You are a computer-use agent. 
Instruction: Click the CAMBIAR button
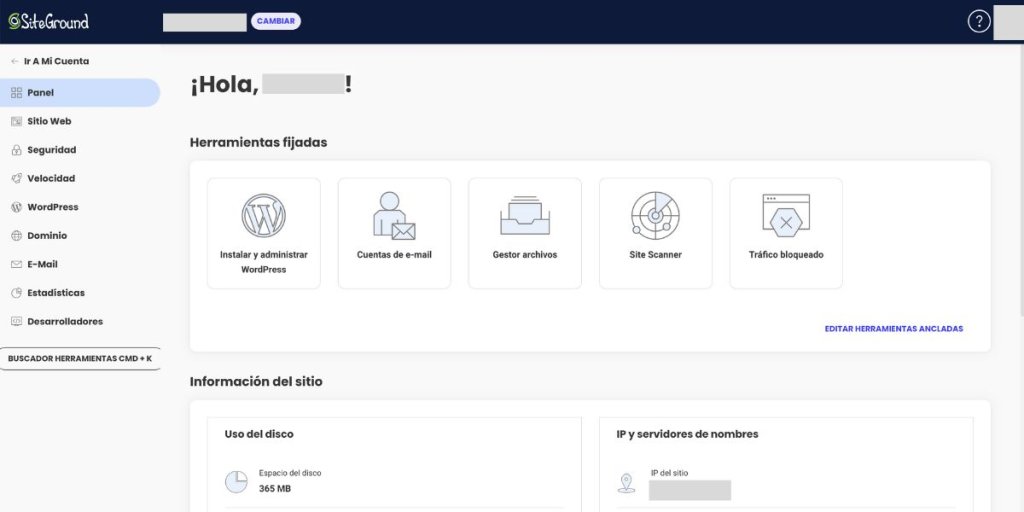276,22
